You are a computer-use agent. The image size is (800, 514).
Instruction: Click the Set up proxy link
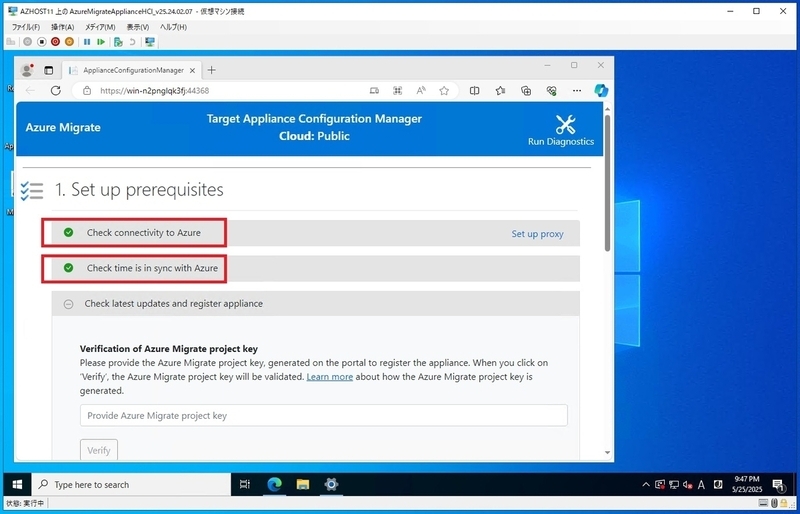pyautogui.click(x=537, y=234)
